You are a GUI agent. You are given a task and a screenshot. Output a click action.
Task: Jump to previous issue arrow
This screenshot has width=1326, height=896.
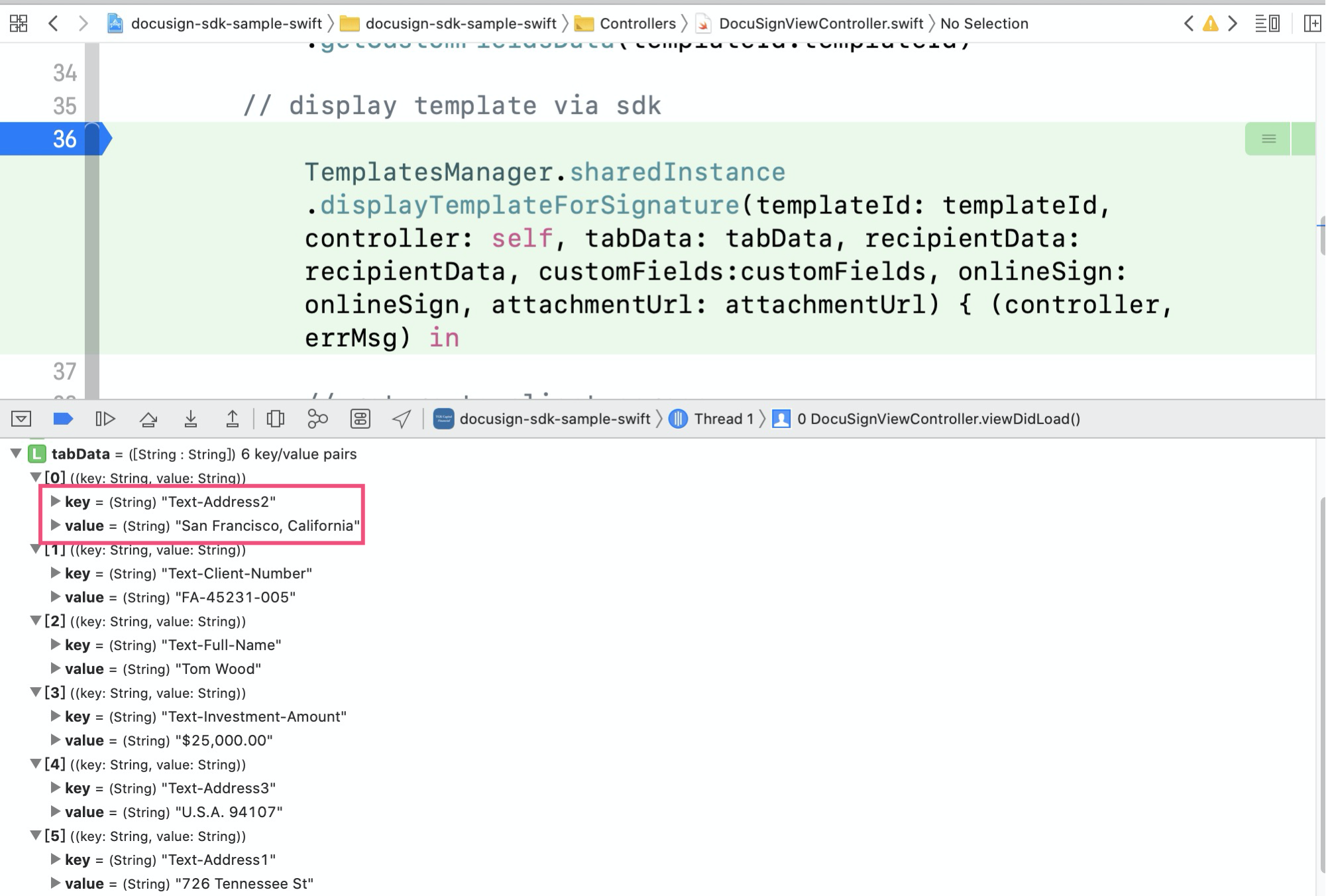[x=1188, y=24]
